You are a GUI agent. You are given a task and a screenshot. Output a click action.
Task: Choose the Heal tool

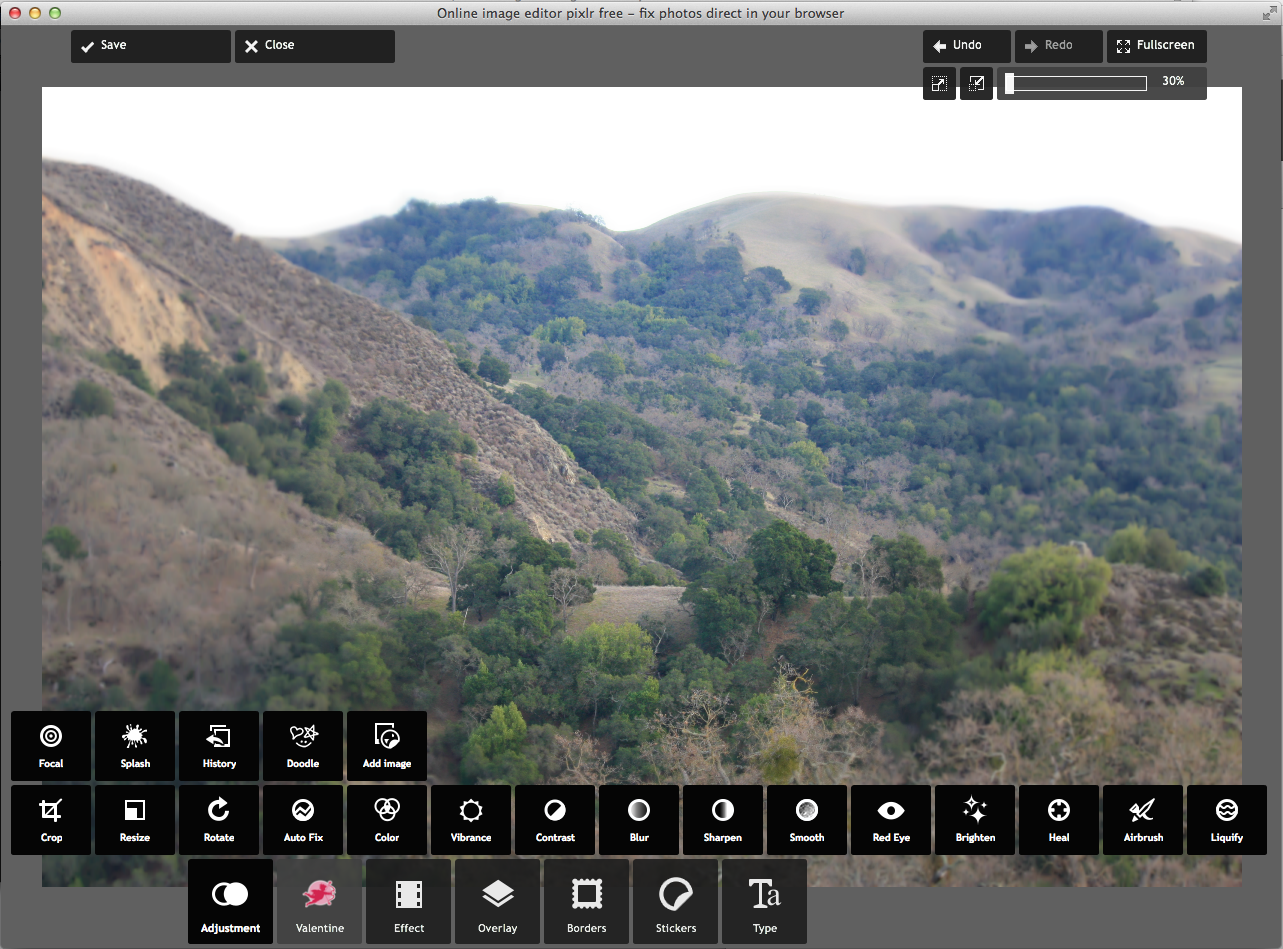pyautogui.click(x=1059, y=820)
